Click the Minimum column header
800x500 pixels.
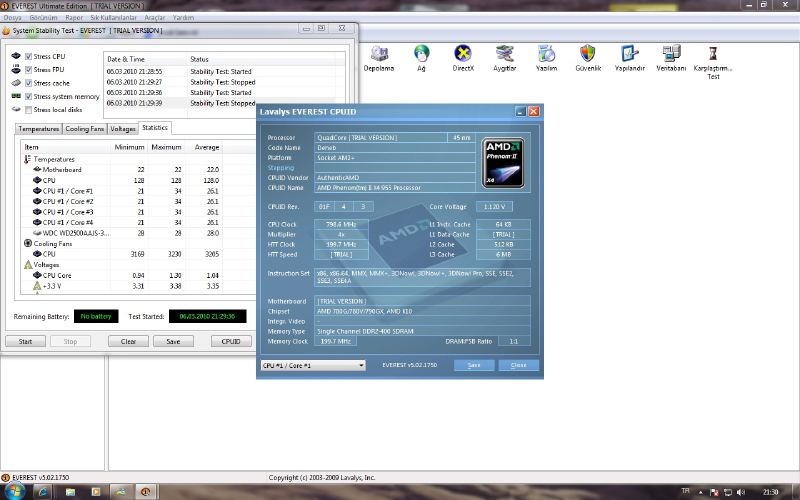(129, 147)
